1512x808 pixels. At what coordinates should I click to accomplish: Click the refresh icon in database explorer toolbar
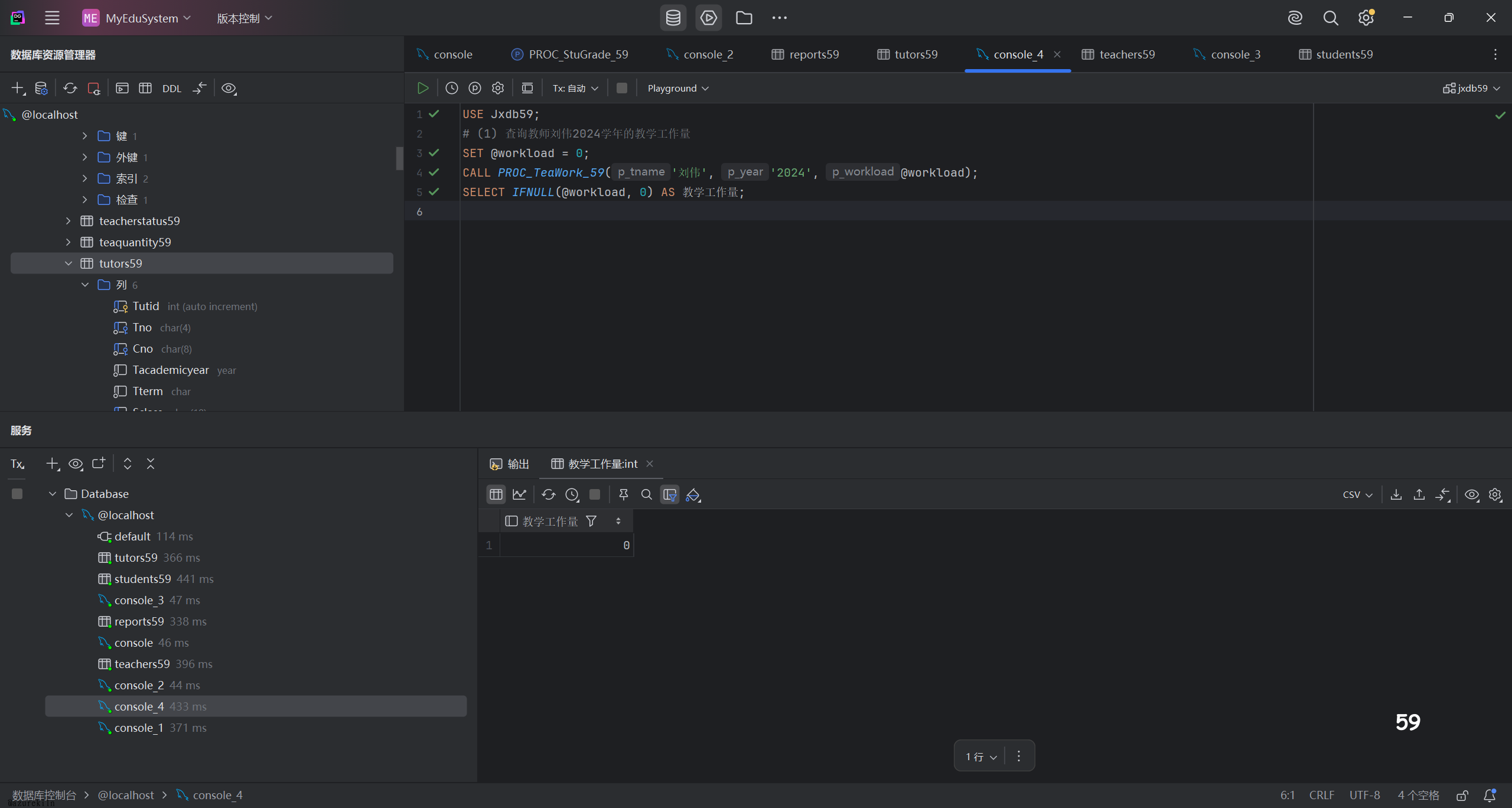pyautogui.click(x=70, y=88)
